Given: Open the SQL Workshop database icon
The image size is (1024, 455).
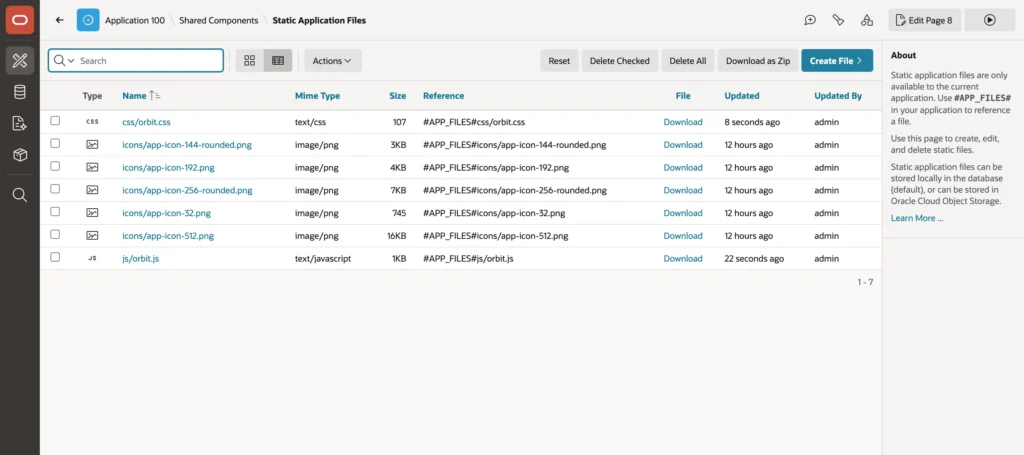Looking at the screenshot, I should tap(20, 92).
